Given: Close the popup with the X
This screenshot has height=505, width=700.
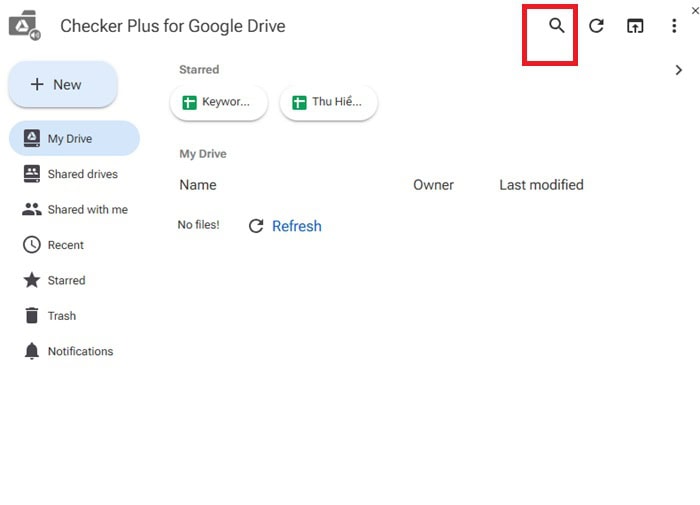Looking at the screenshot, I should click(695, 11).
